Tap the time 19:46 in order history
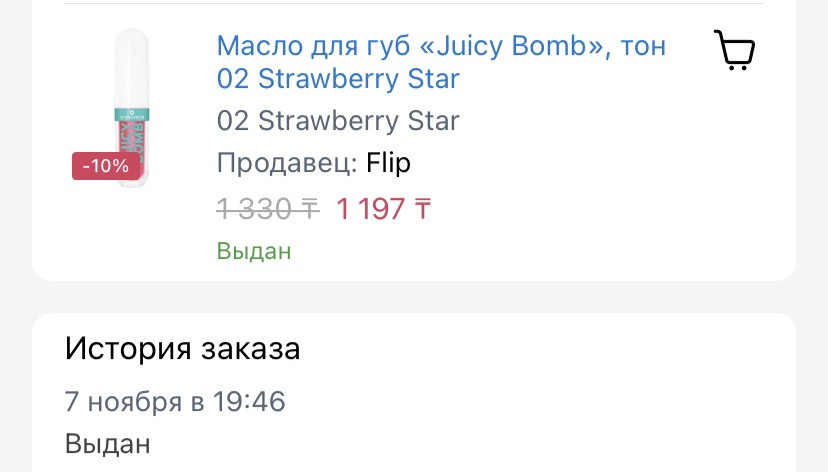Image resolution: width=828 pixels, height=472 pixels. pos(251,401)
